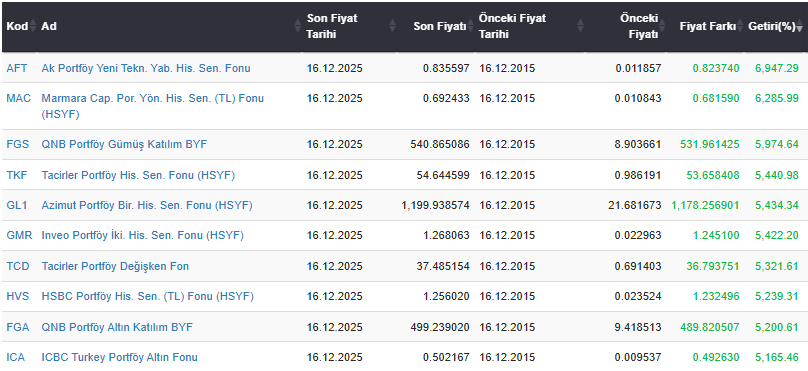Select price difference 1.245100 cell
808x371 pixels.
(716, 235)
